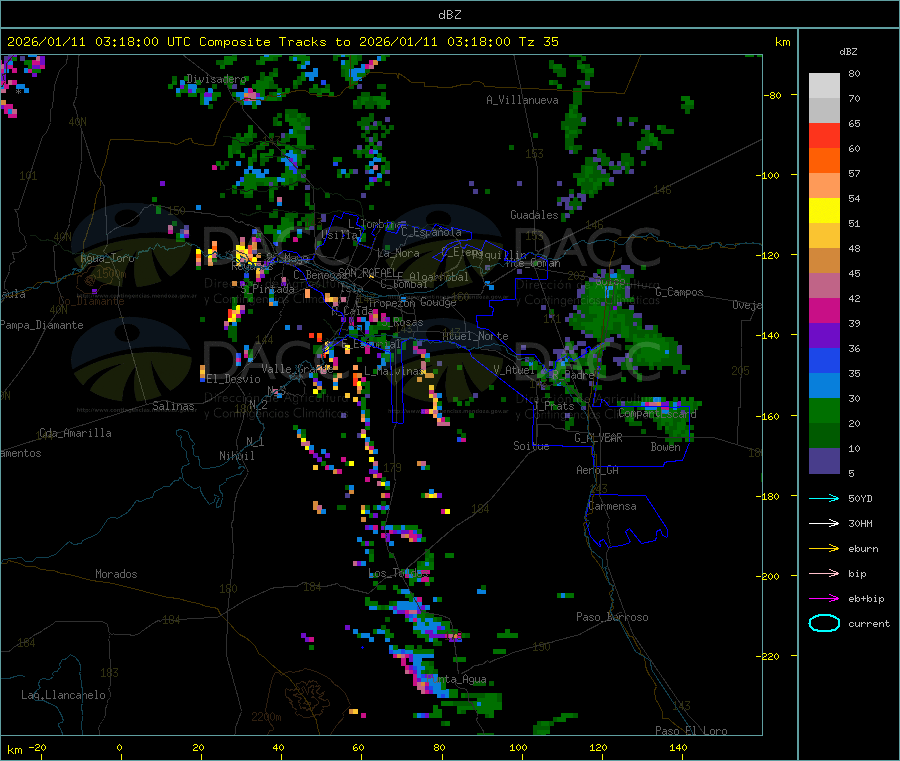This screenshot has width=900, height=761.
Task: Click the timestamp header '2026/01/11 03:18:00 UTC'
Action: point(99,42)
